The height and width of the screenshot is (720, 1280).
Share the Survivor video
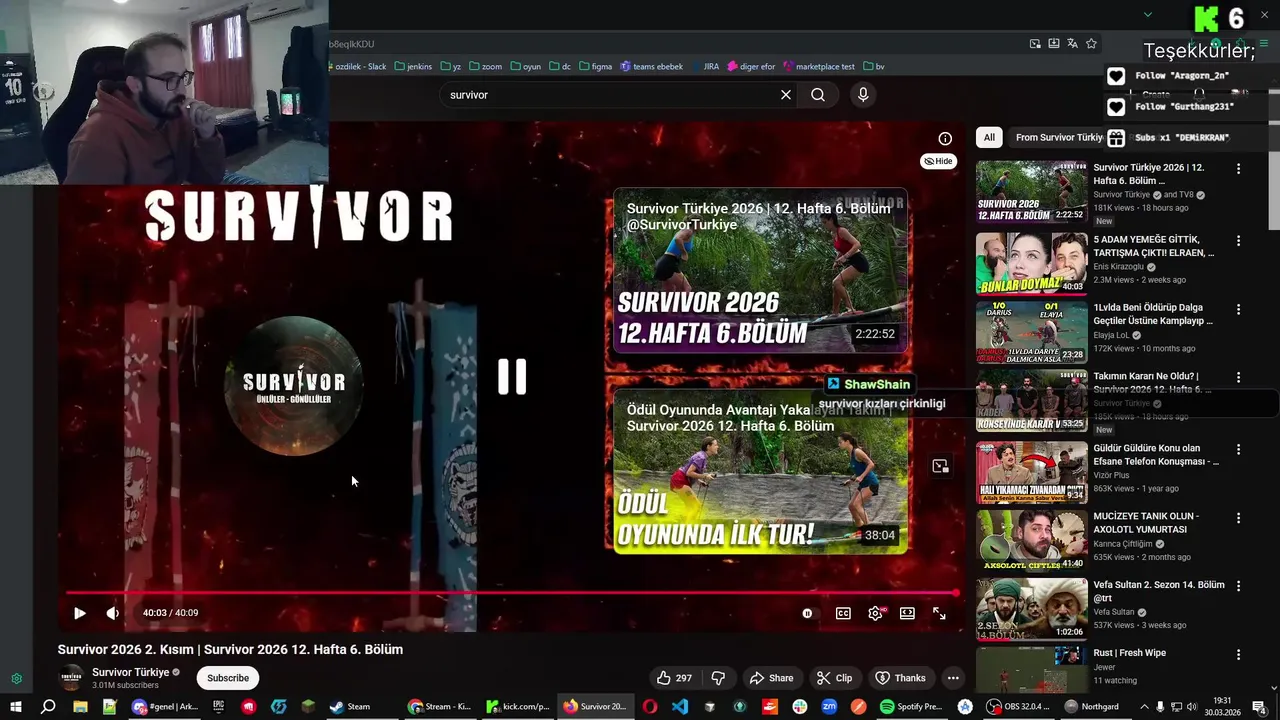tap(771, 678)
